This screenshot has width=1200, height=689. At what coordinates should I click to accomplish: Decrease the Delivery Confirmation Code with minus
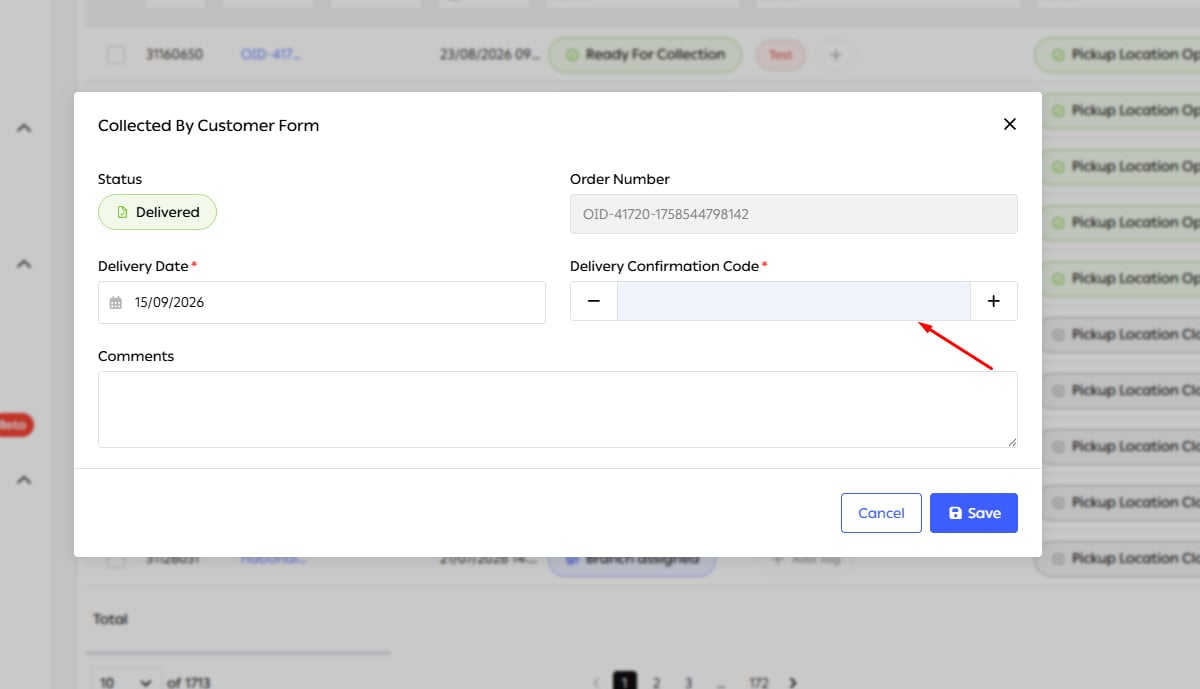594,301
